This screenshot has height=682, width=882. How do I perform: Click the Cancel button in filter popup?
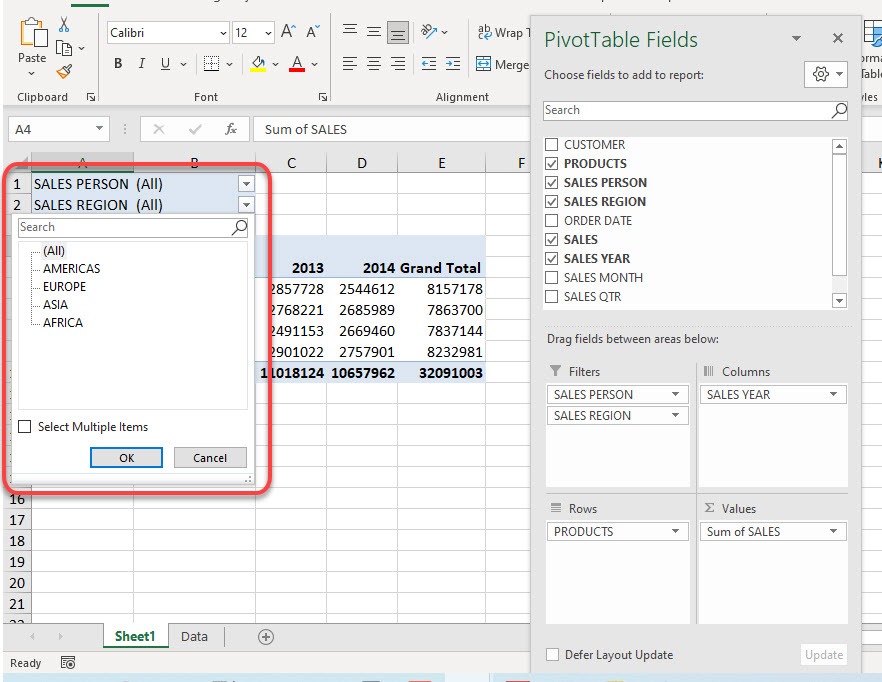[x=210, y=457]
